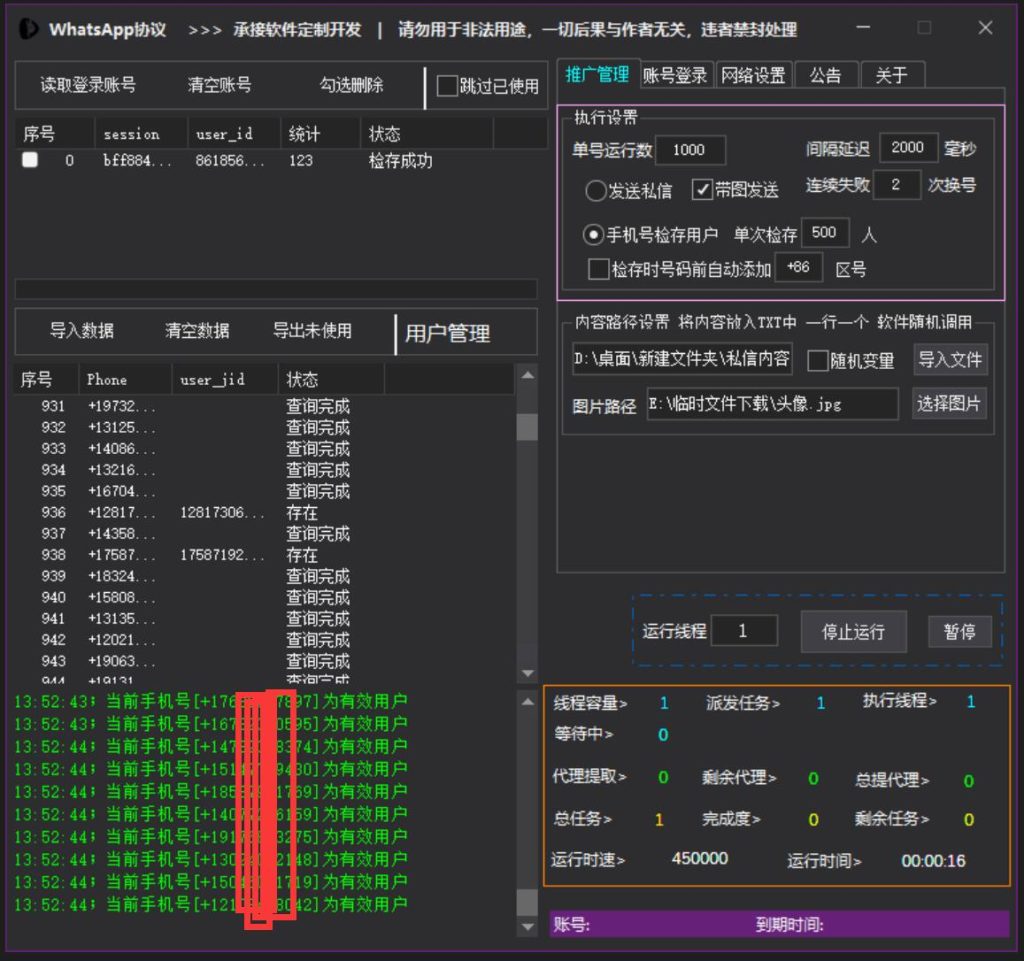Open the 网络设置 tab

click(753, 73)
